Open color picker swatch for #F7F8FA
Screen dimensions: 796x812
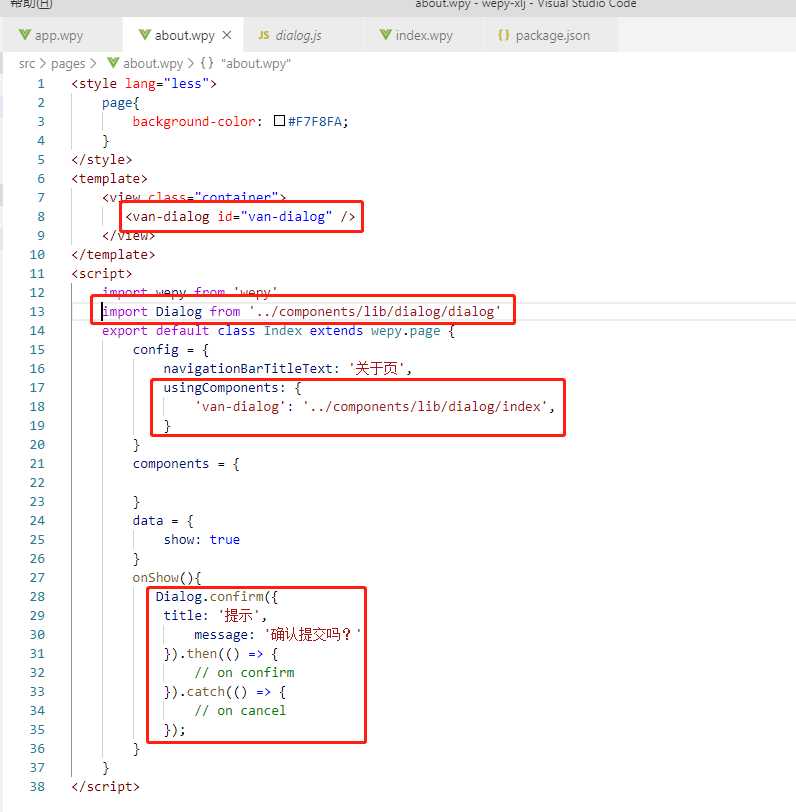(279, 121)
